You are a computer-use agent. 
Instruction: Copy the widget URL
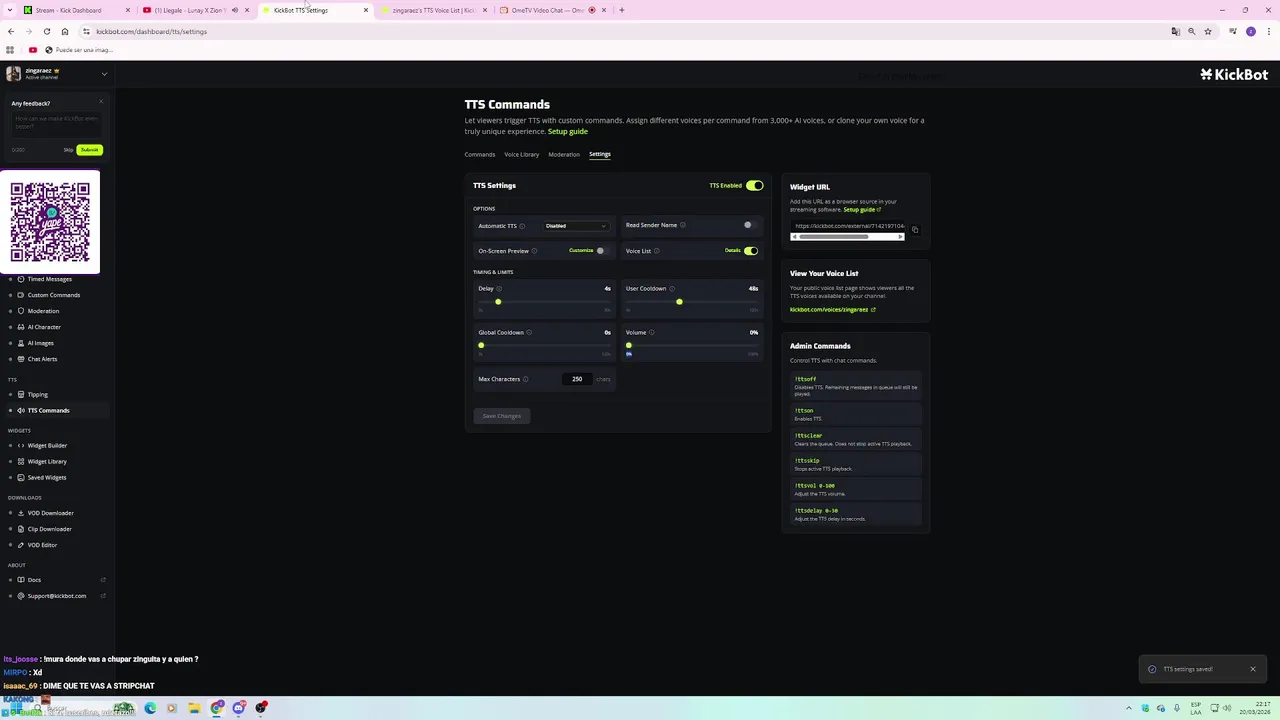click(x=915, y=230)
